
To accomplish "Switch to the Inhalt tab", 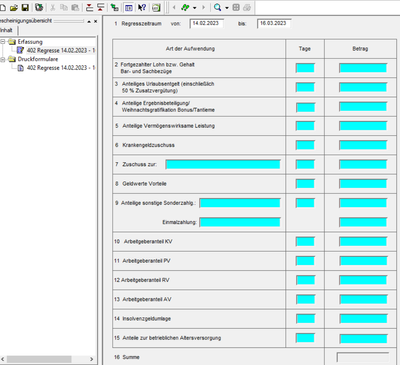I will pos(7,30).
